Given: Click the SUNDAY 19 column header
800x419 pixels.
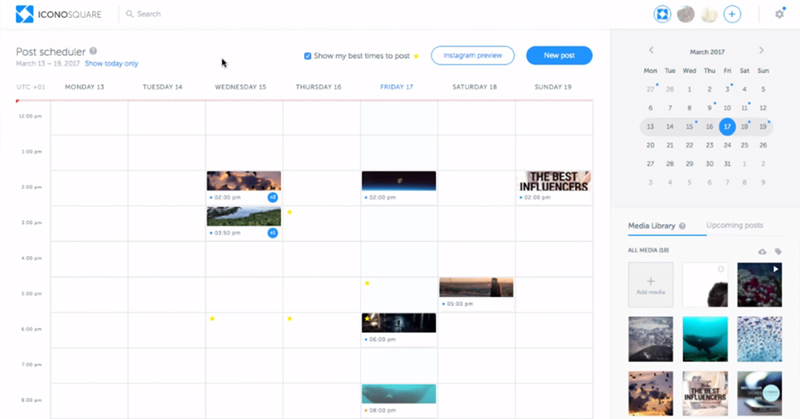Looking at the screenshot, I should point(553,87).
